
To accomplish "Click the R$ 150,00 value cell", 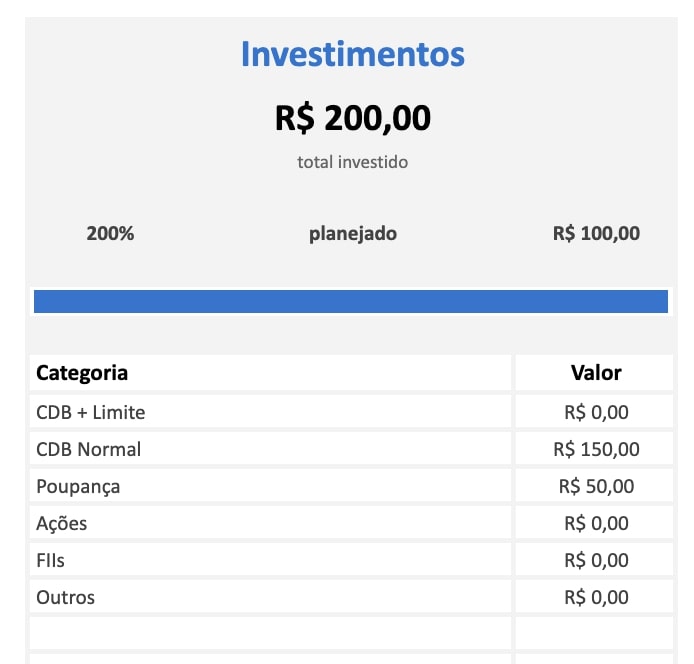I will coord(594,449).
